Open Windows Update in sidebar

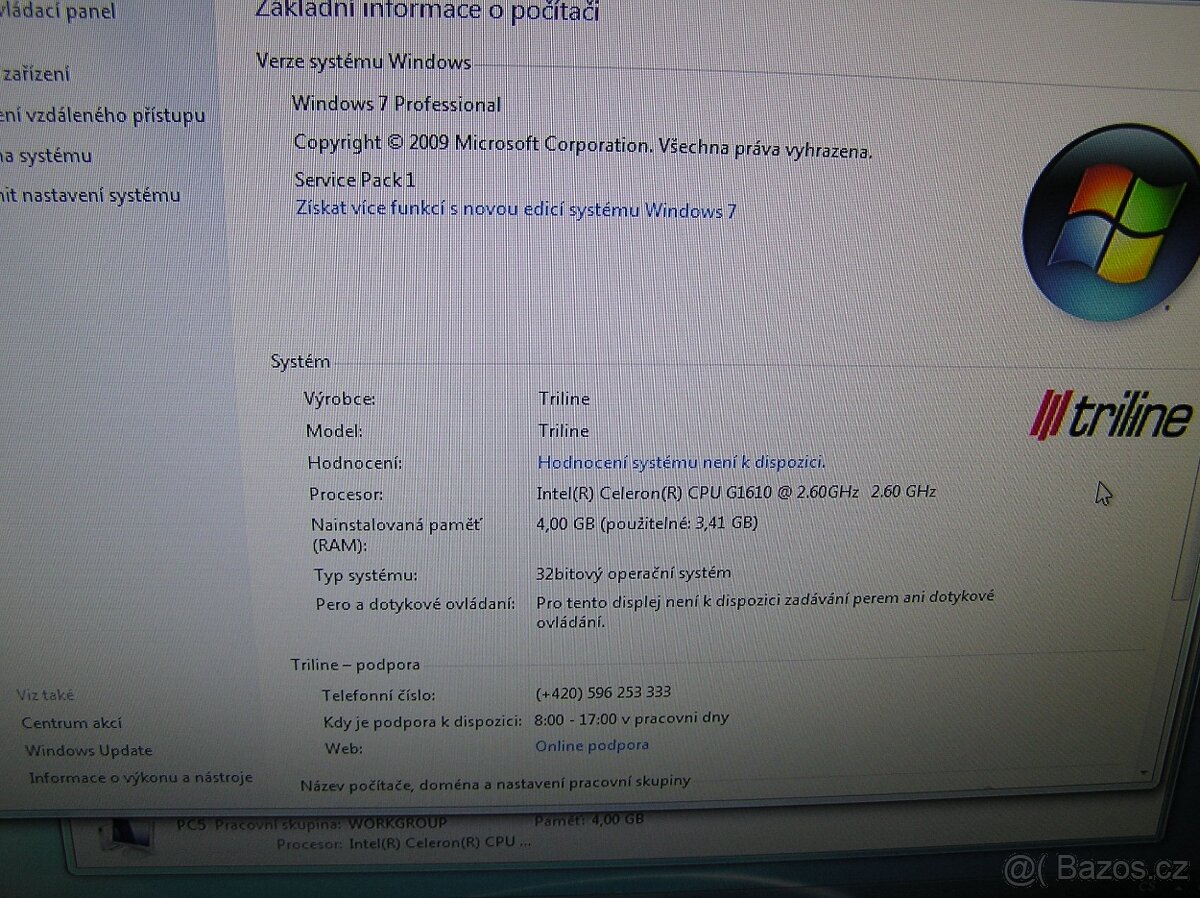(88, 751)
